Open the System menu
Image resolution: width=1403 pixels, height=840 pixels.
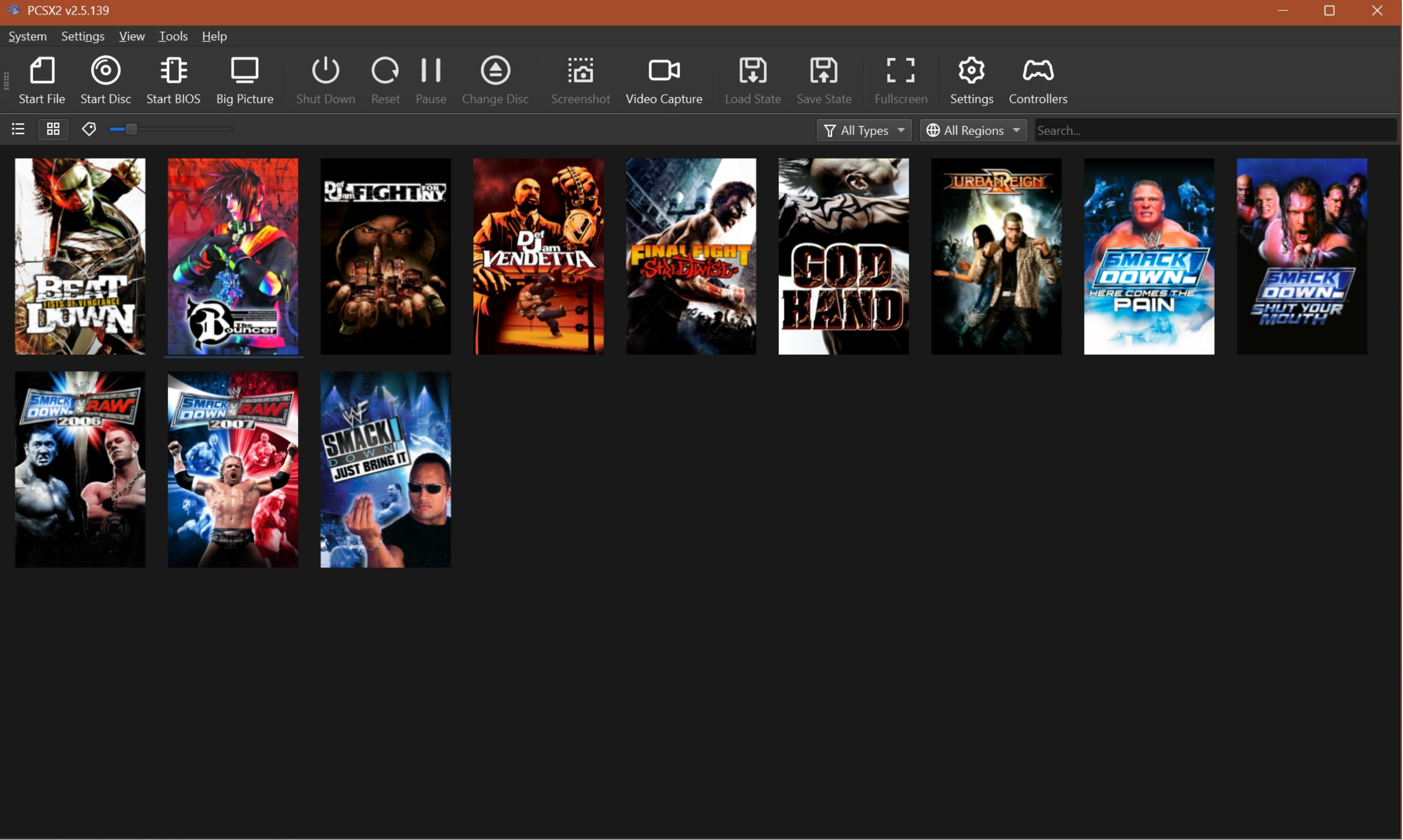(x=28, y=36)
